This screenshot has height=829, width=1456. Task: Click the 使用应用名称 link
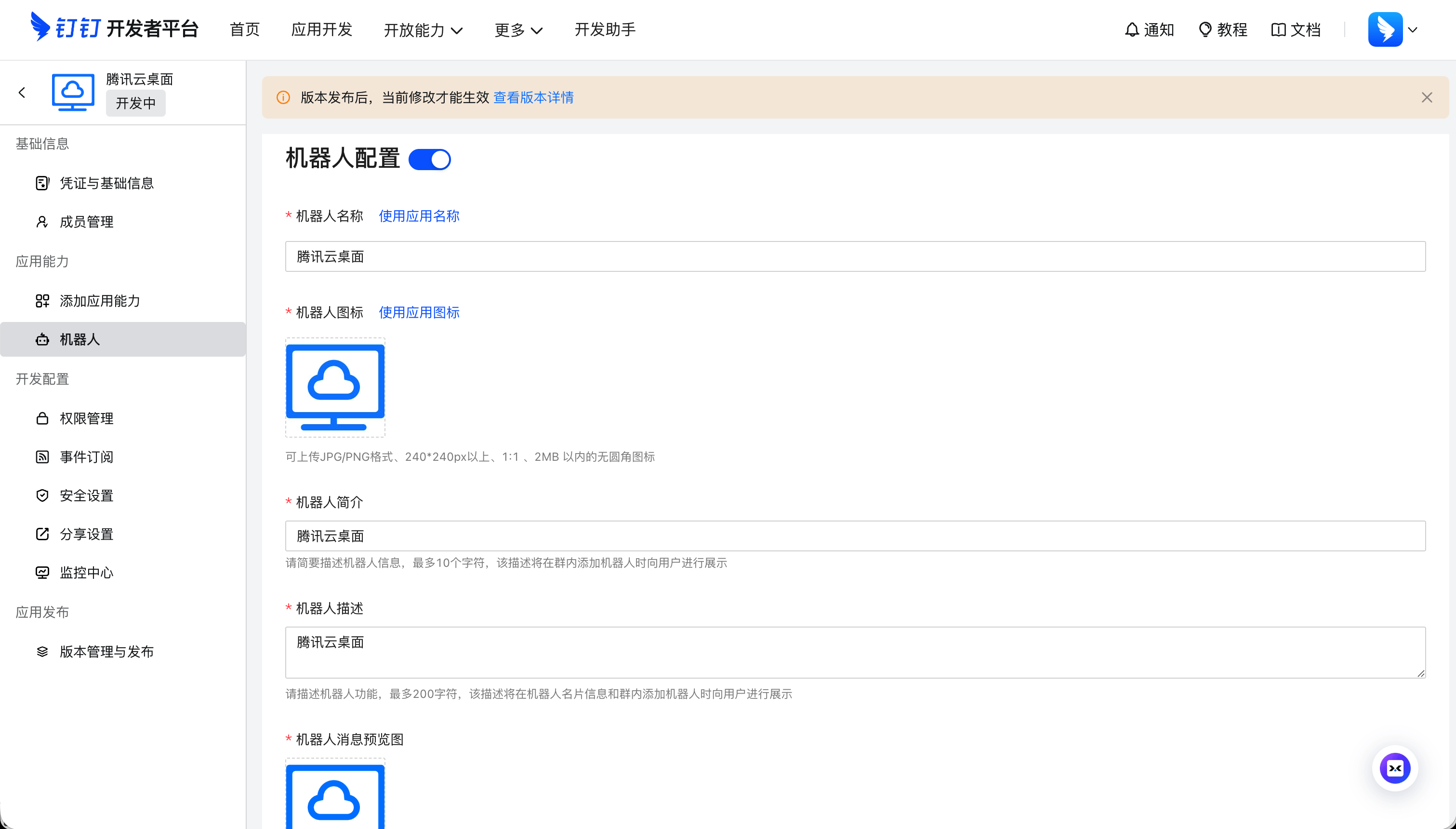[419, 216]
